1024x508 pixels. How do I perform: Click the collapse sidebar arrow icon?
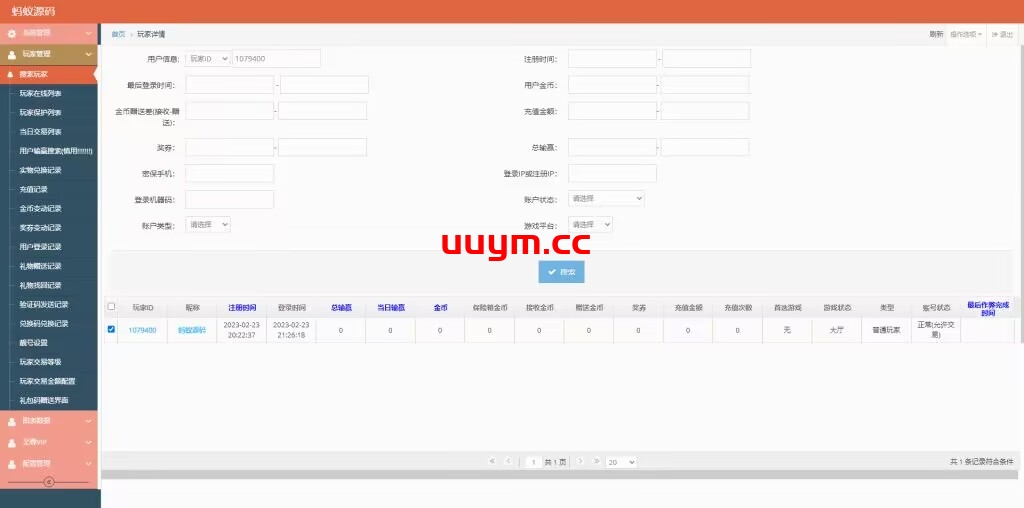click(48, 482)
